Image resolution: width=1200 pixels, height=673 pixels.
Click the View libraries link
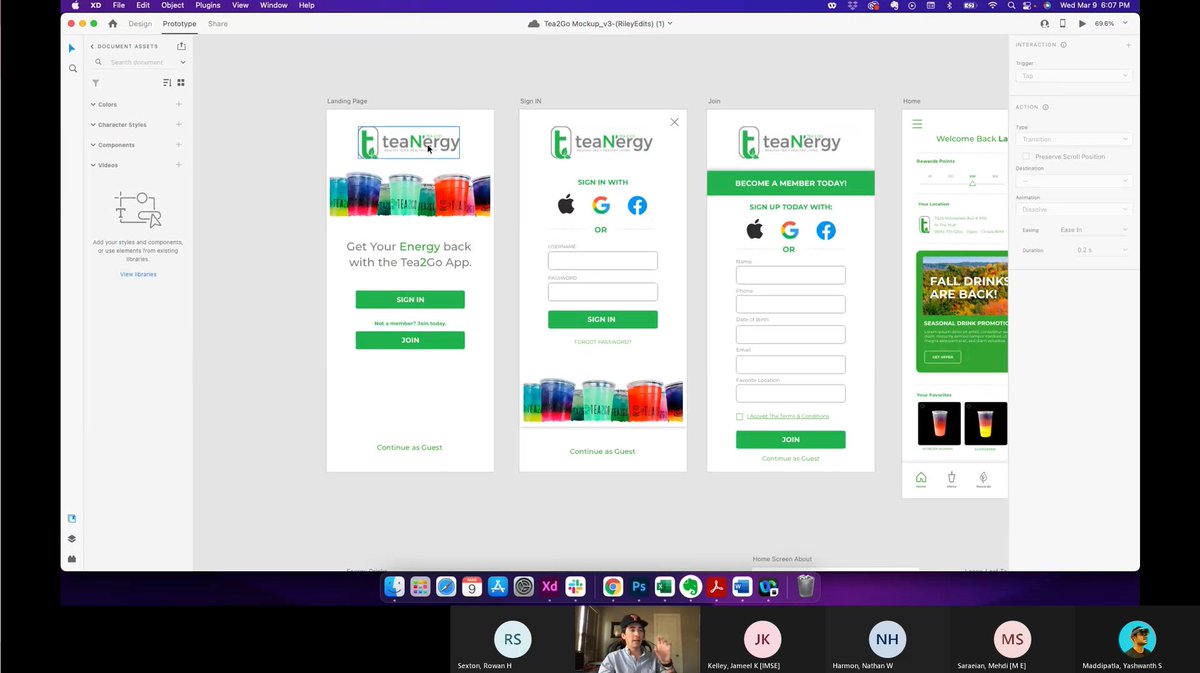pyautogui.click(x=138, y=274)
